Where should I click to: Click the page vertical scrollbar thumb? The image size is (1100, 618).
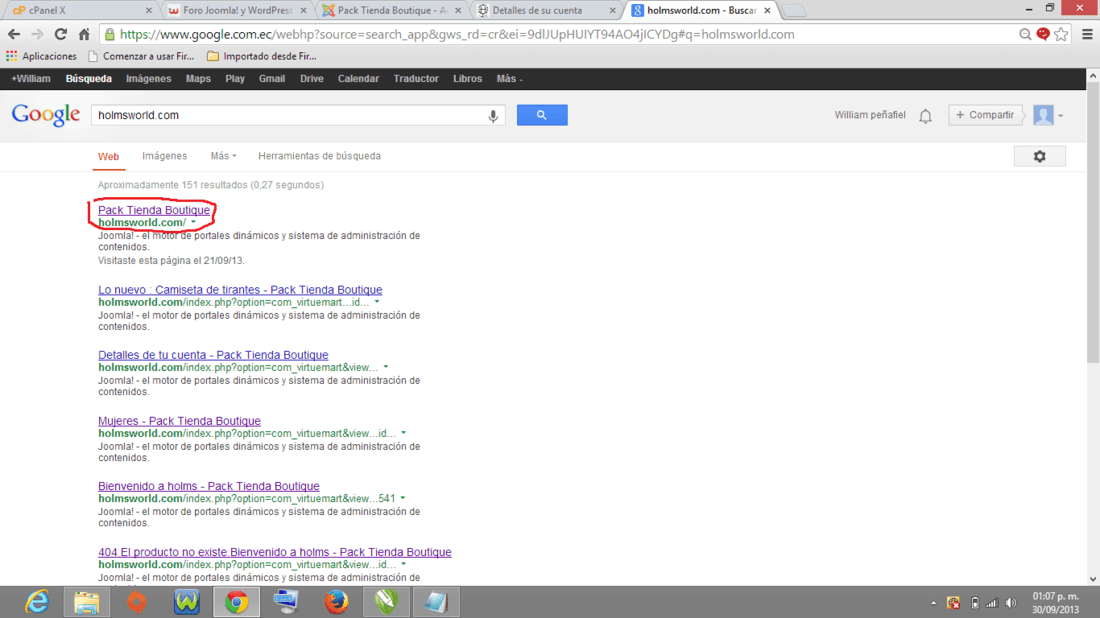[1093, 223]
